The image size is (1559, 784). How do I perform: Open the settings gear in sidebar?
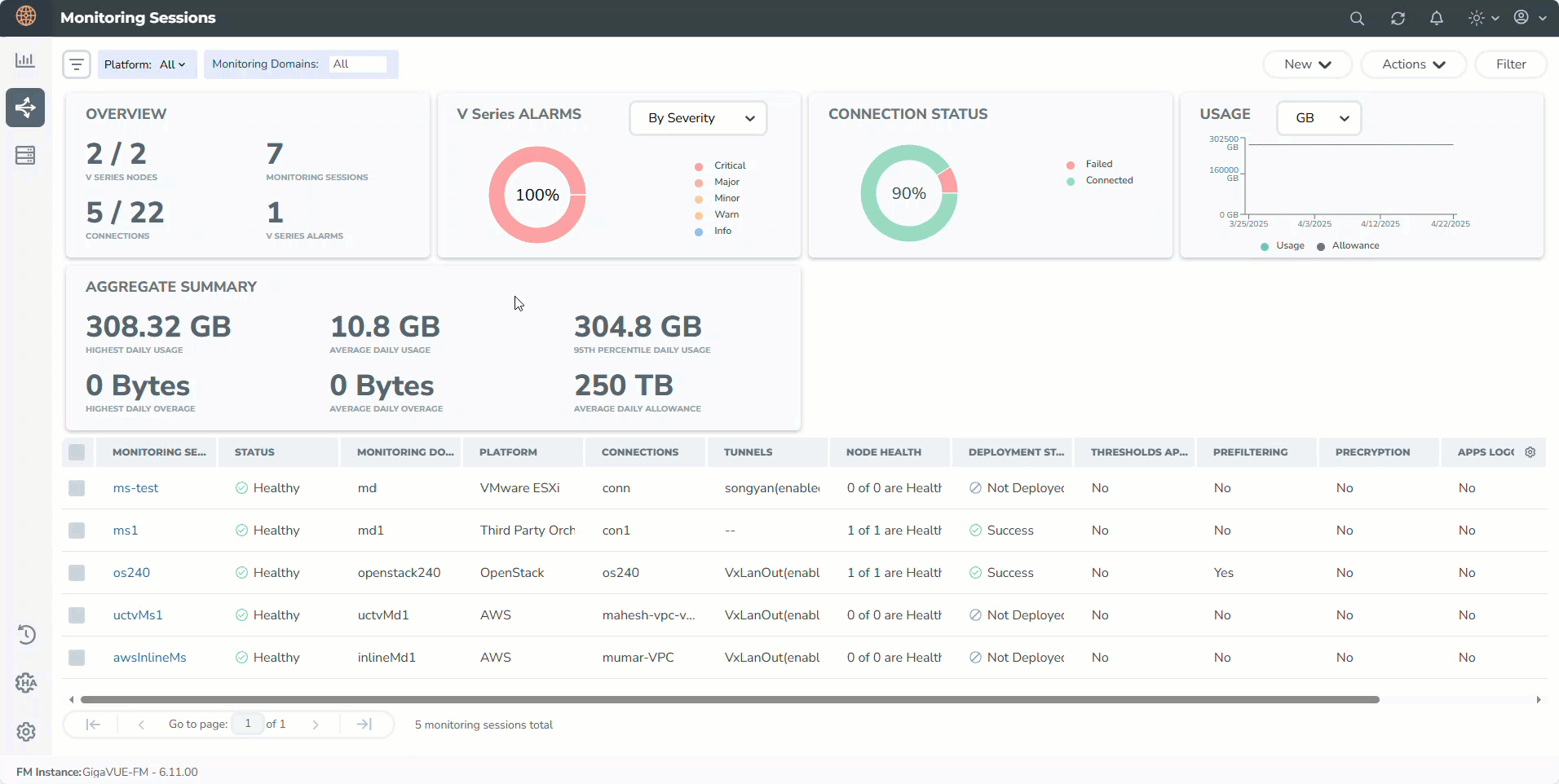click(x=26, y=731)
